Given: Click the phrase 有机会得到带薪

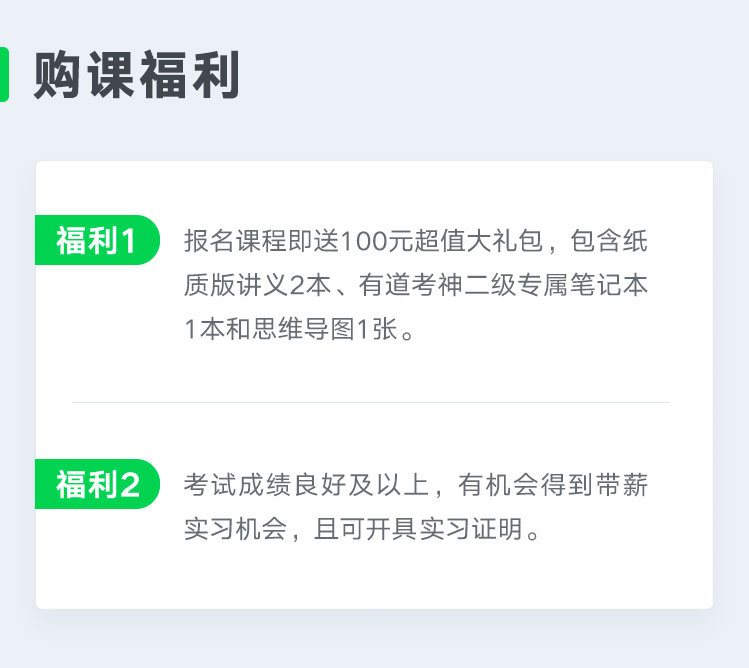Looking at the screenshot, I should point(553,485).
